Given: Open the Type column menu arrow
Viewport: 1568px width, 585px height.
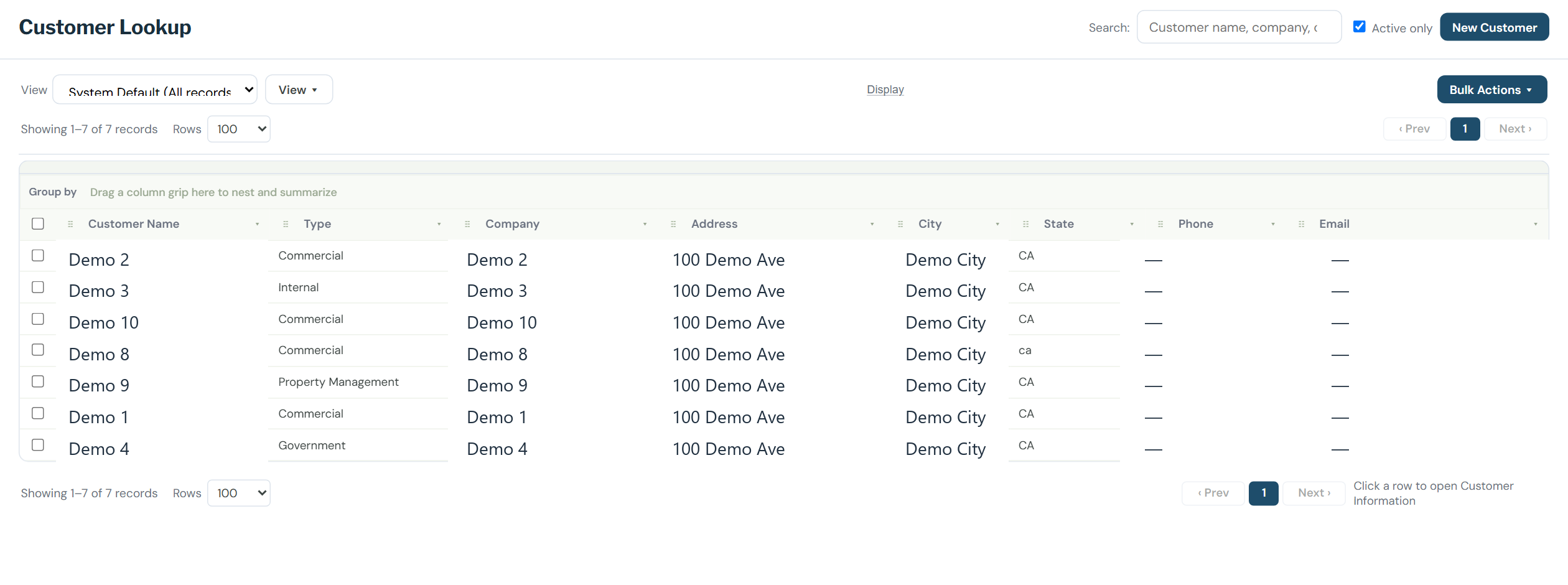Looking at the screenshot, I should tap(439, 225).
